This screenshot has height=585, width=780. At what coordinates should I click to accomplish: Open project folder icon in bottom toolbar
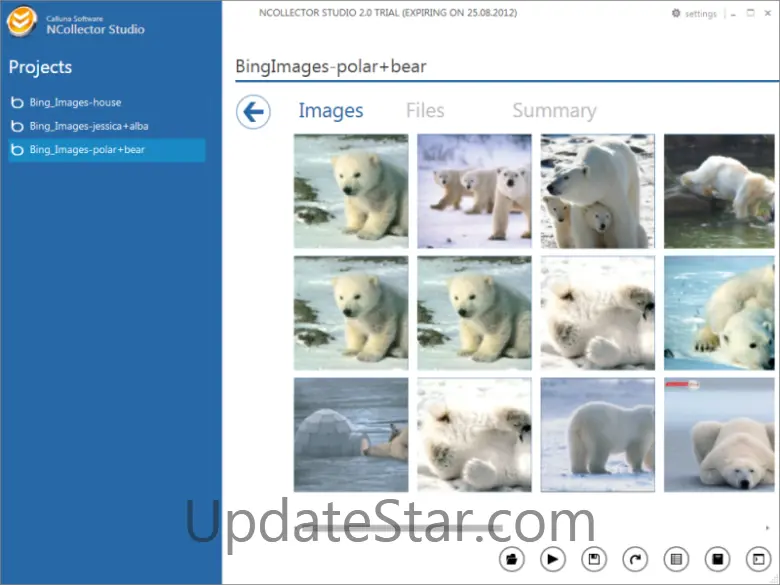point(511,558)
